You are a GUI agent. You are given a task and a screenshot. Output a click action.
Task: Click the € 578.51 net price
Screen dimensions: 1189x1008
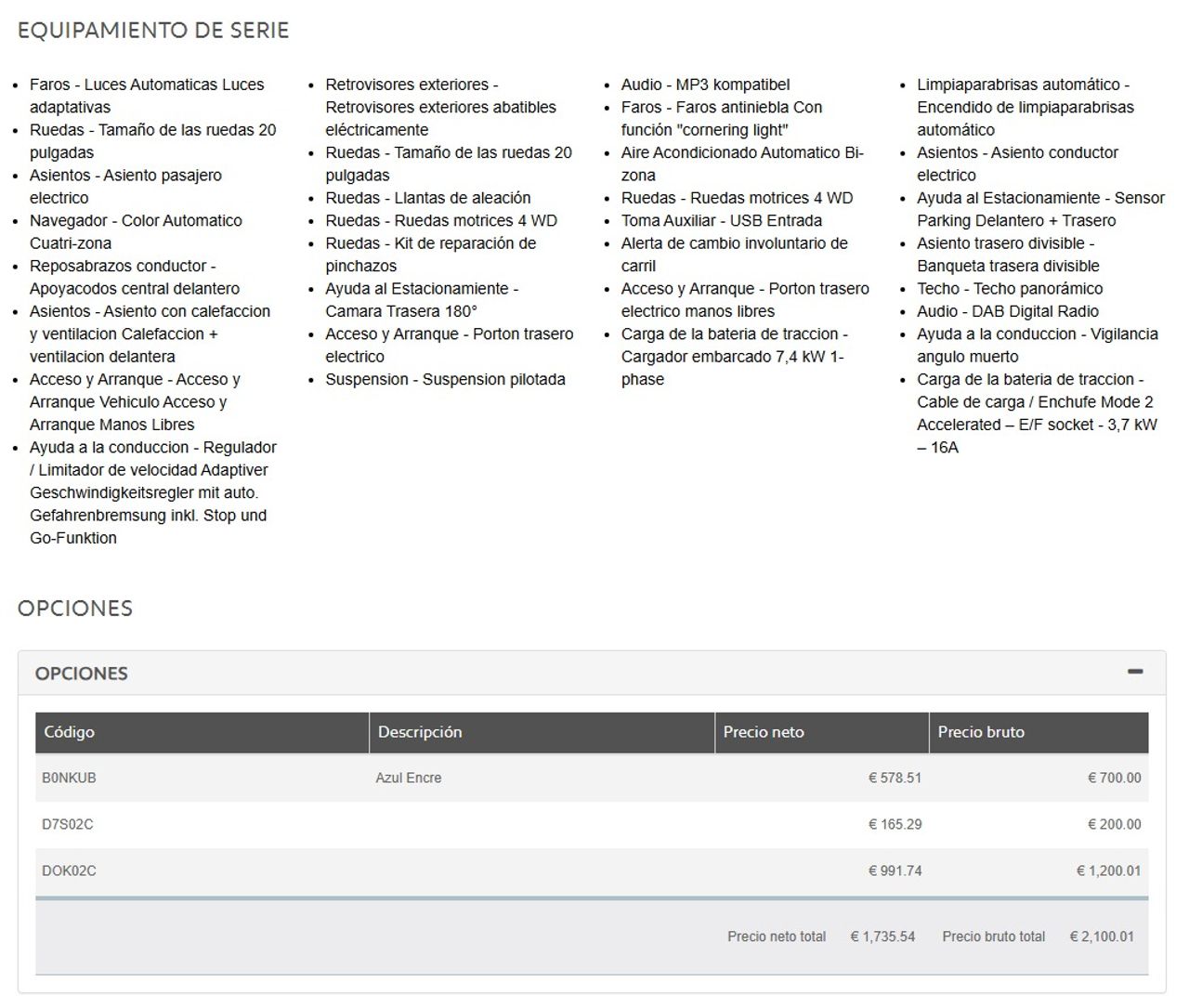(895, 778)
